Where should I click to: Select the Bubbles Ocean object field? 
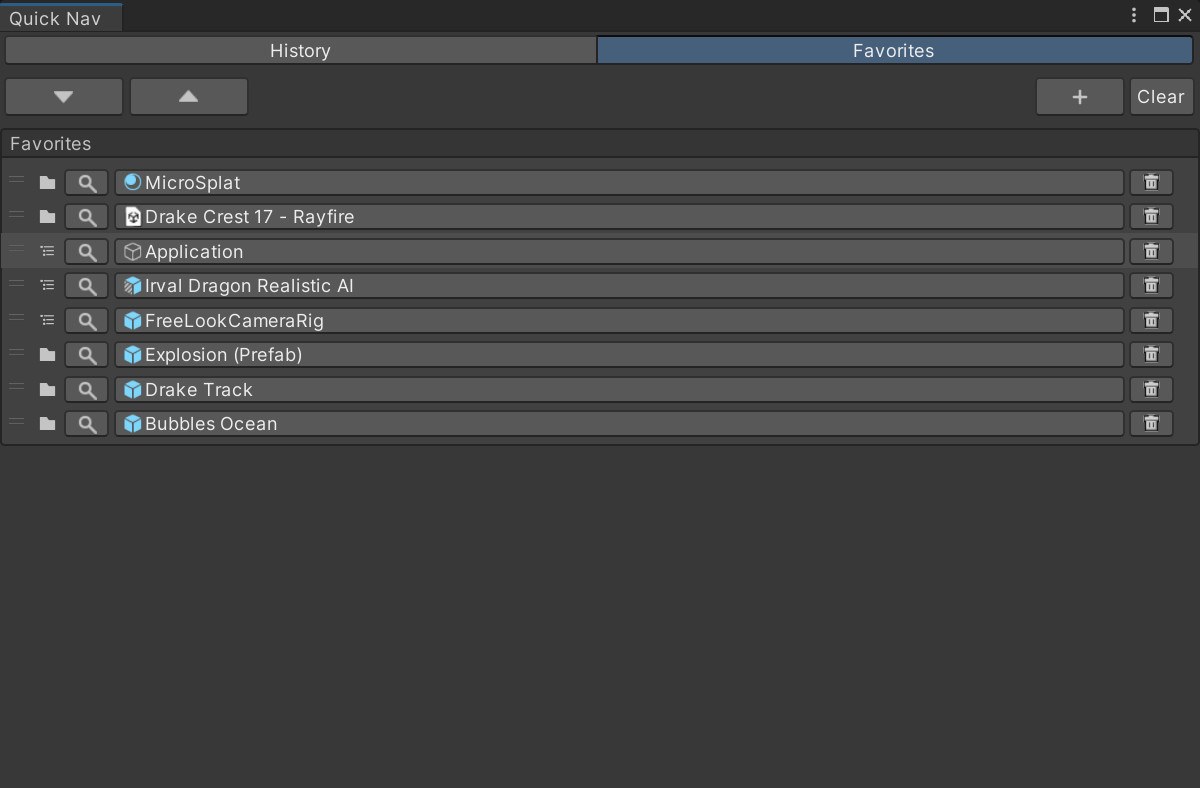tap(619, 424)
